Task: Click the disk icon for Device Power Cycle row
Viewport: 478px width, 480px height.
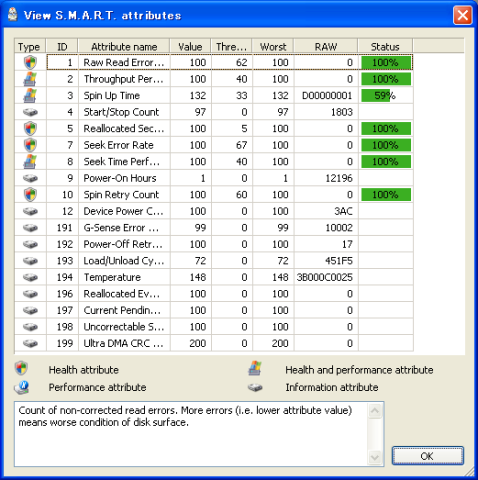Action: tap(30, 211)
